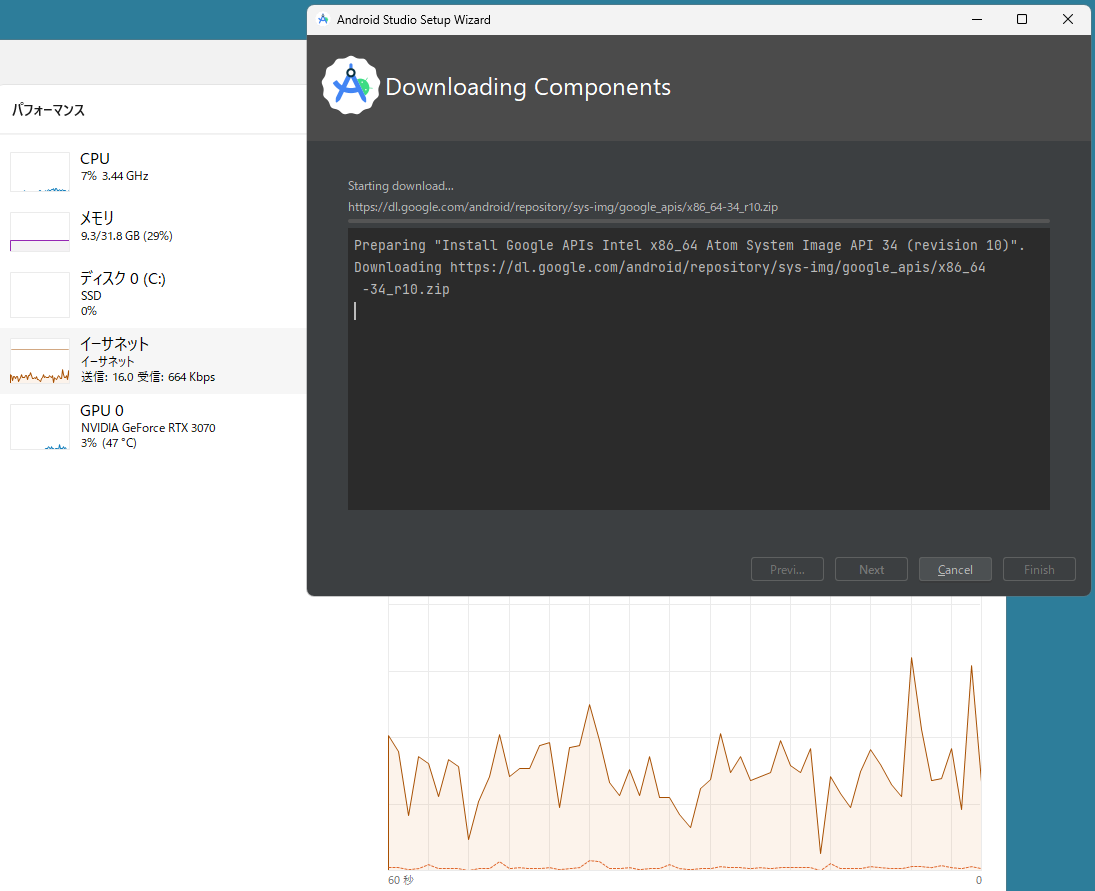
Task: Maximize the Android Studio Setup Wizard window
Action: pyautogui.click(x=1022, y=19)
